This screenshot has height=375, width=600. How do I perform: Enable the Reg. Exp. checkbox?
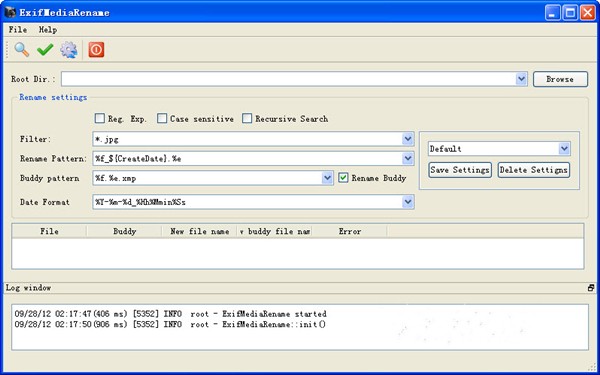[x=99, y=118]
